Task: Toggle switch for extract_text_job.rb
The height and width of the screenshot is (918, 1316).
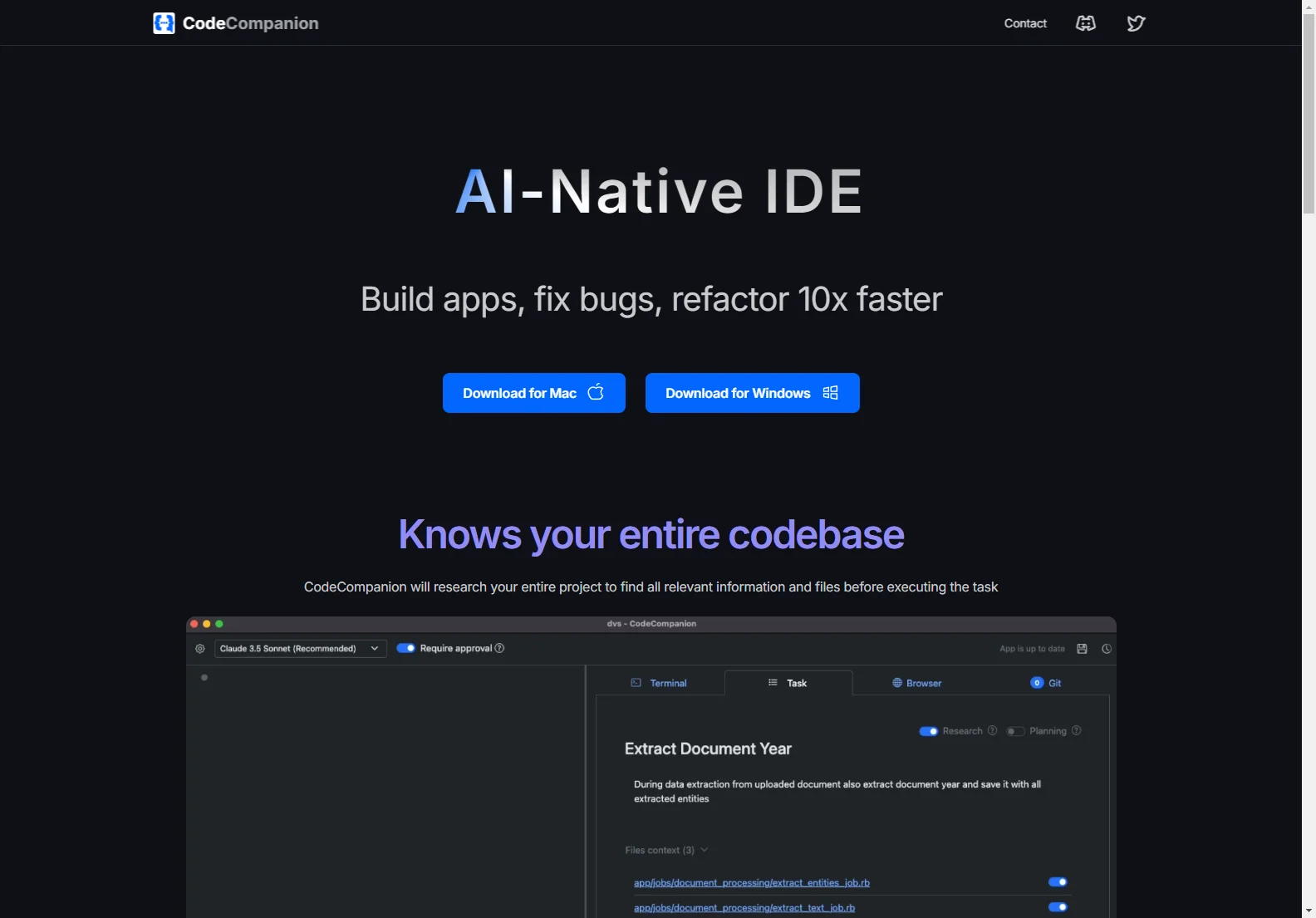Action: tap(1058, 906)
